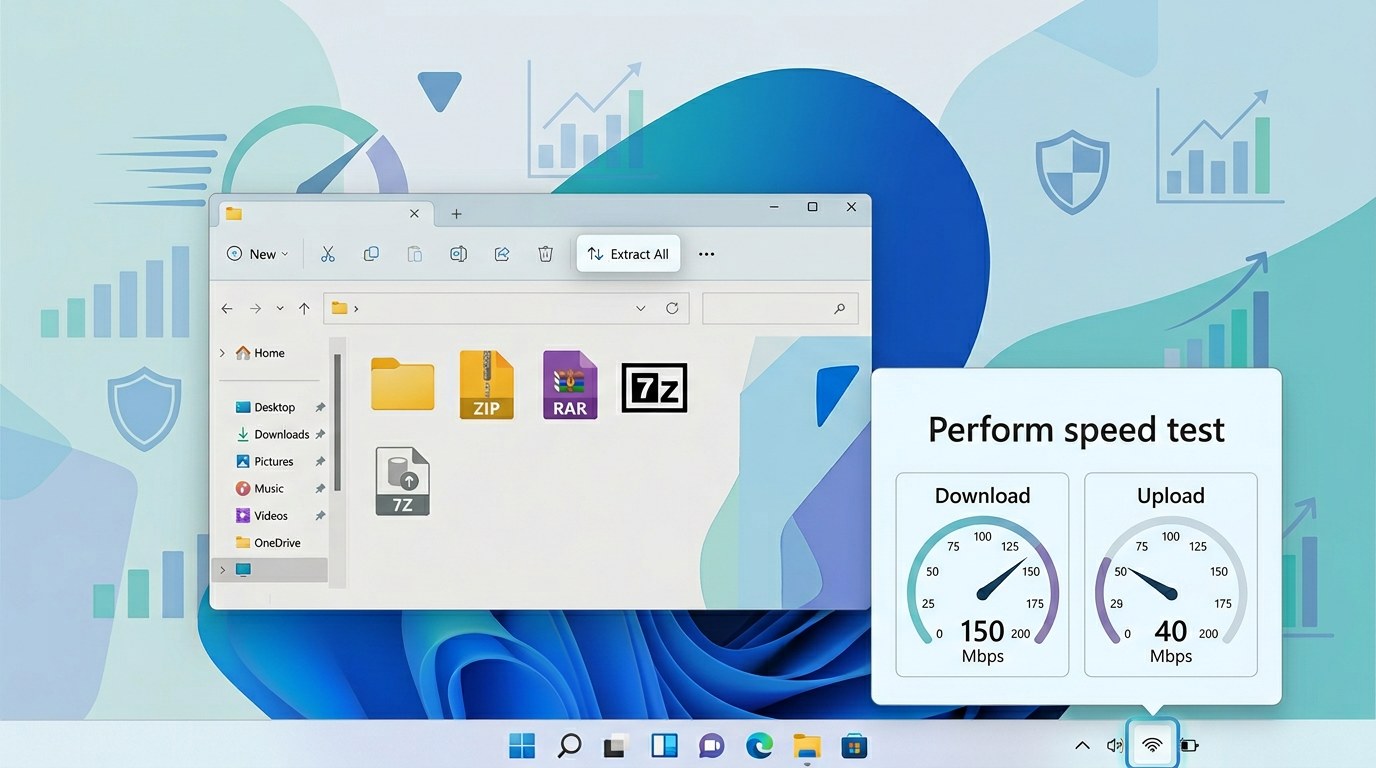Click the Rename icon in toolbar
This screenshot has width=1376, height=768.
click(x=458, y=254)
